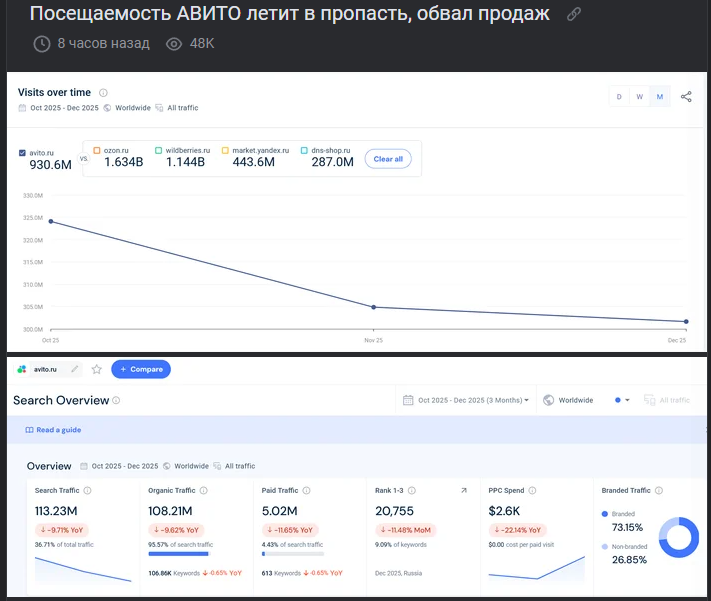Click the book icon beside Read a guide
This screenshot has height=601, width=711.
tap(29, 430)
